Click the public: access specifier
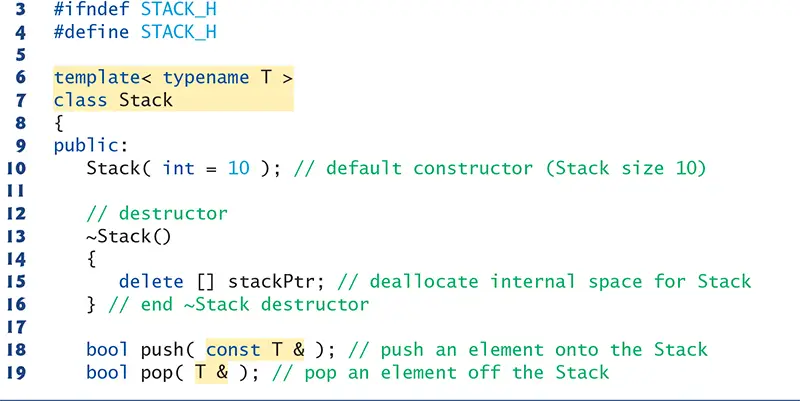 tap(91, 146)
